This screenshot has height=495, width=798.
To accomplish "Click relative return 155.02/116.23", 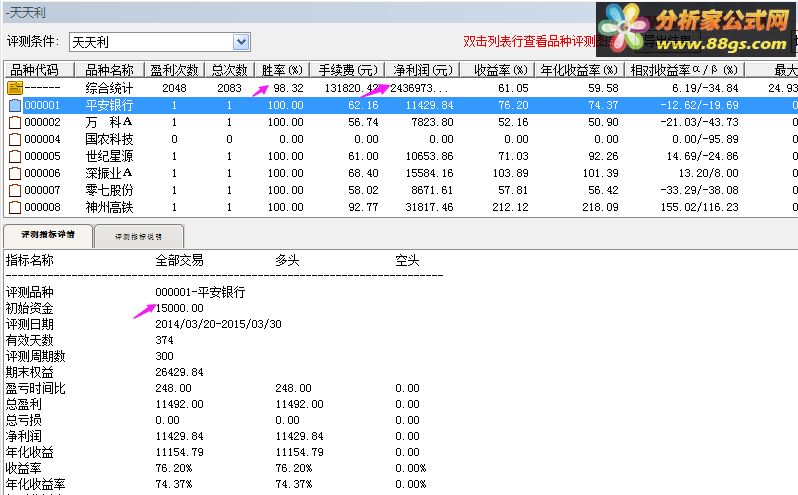I will tap(699, 207).
